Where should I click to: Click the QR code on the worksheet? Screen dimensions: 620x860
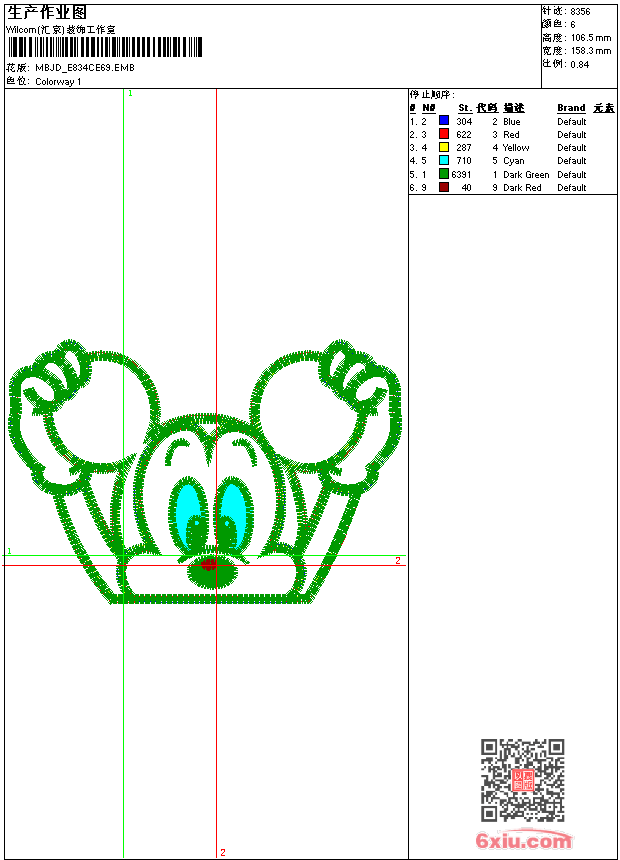[x=523, y=779]
